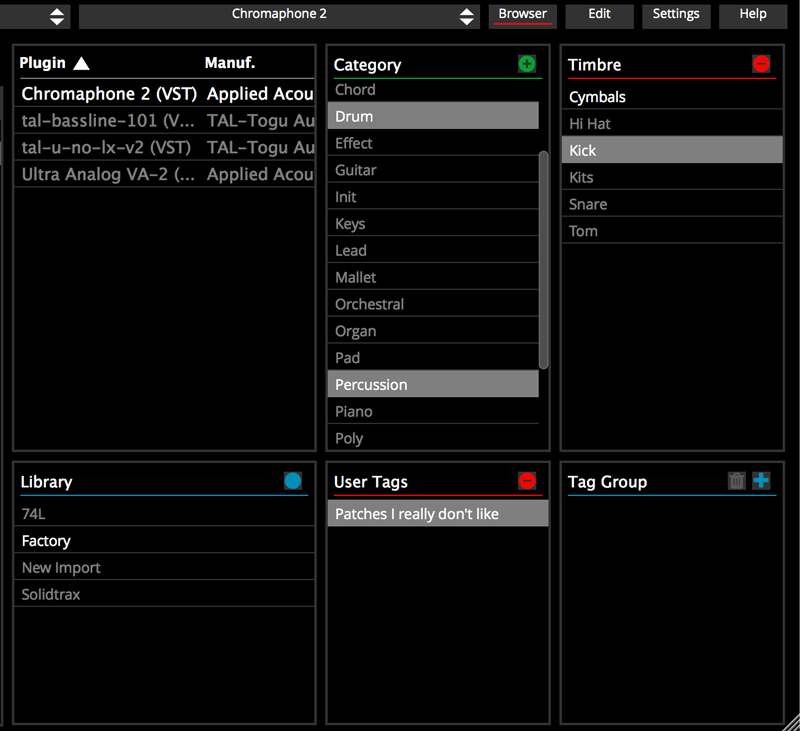Select the Pad category
This screenshot has height=731, width=800.
pyautogui.click(x=433, y=358)
